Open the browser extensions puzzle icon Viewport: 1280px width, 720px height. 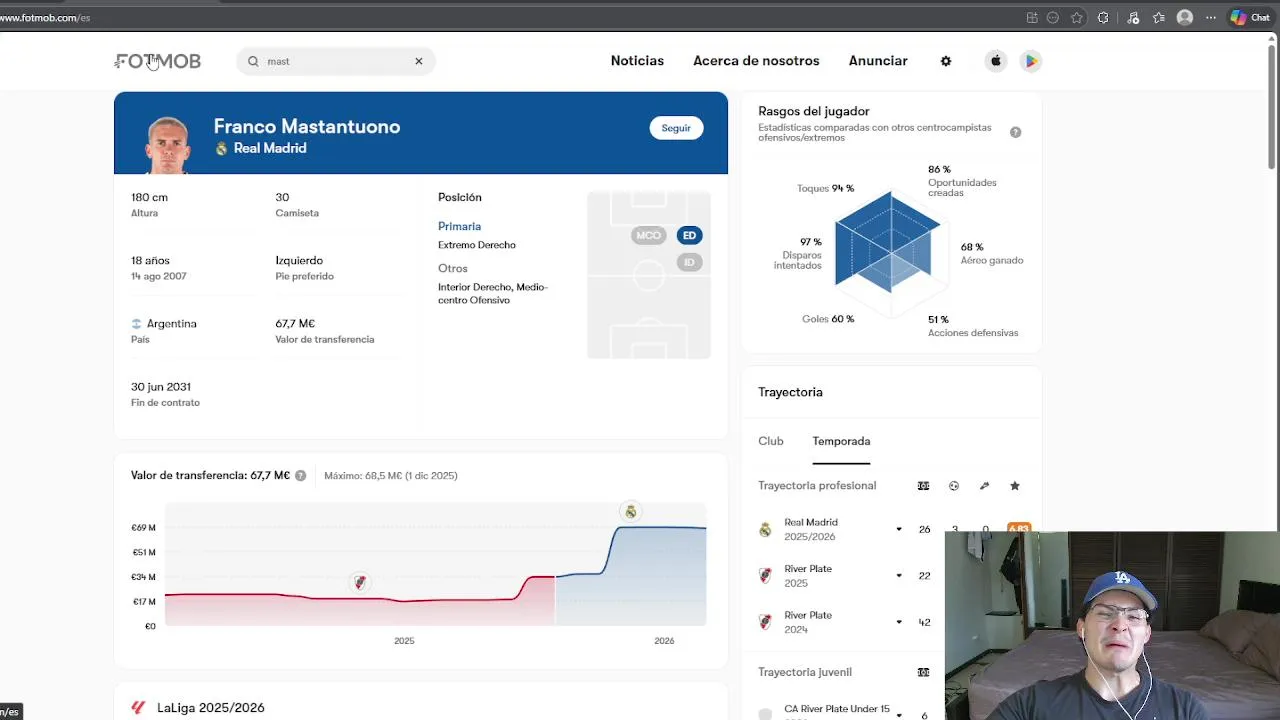(x=1103, y=17)
